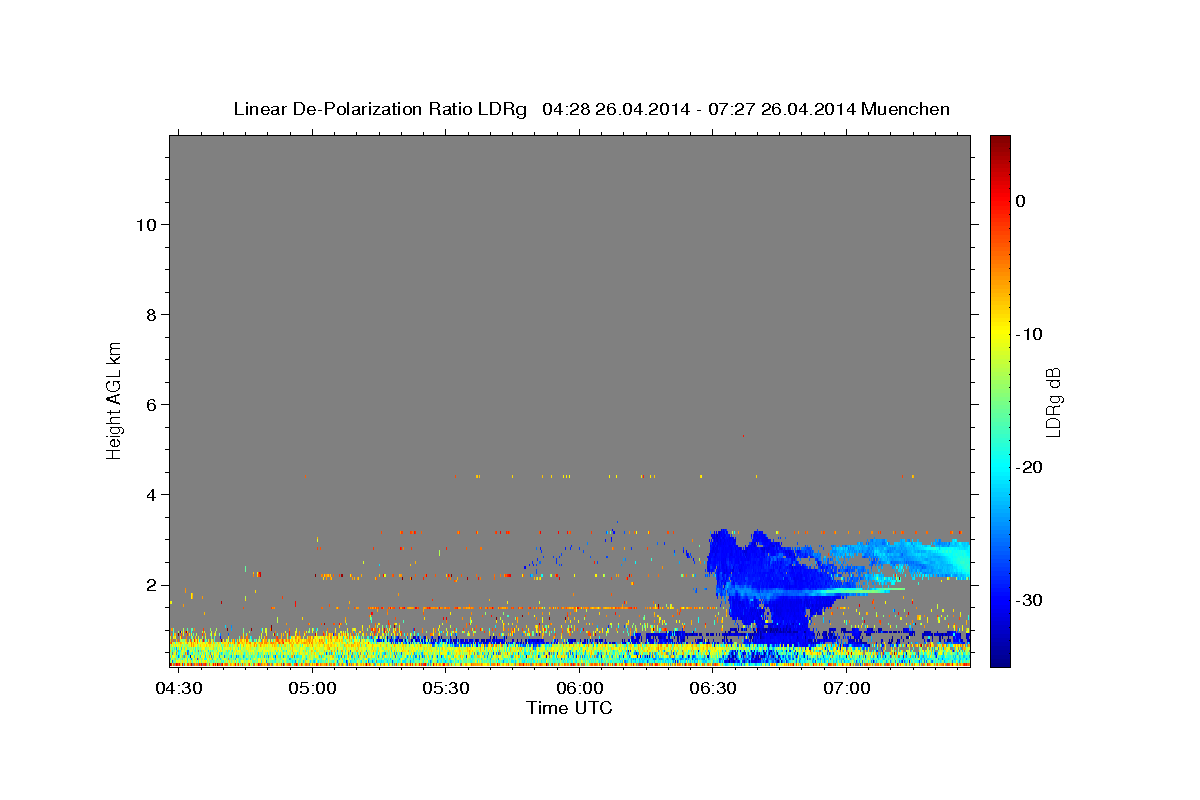Viewport: 1200px width, 800px height.
Task: Click the 04:30 time tick label
Action: [x=180, y=689]
